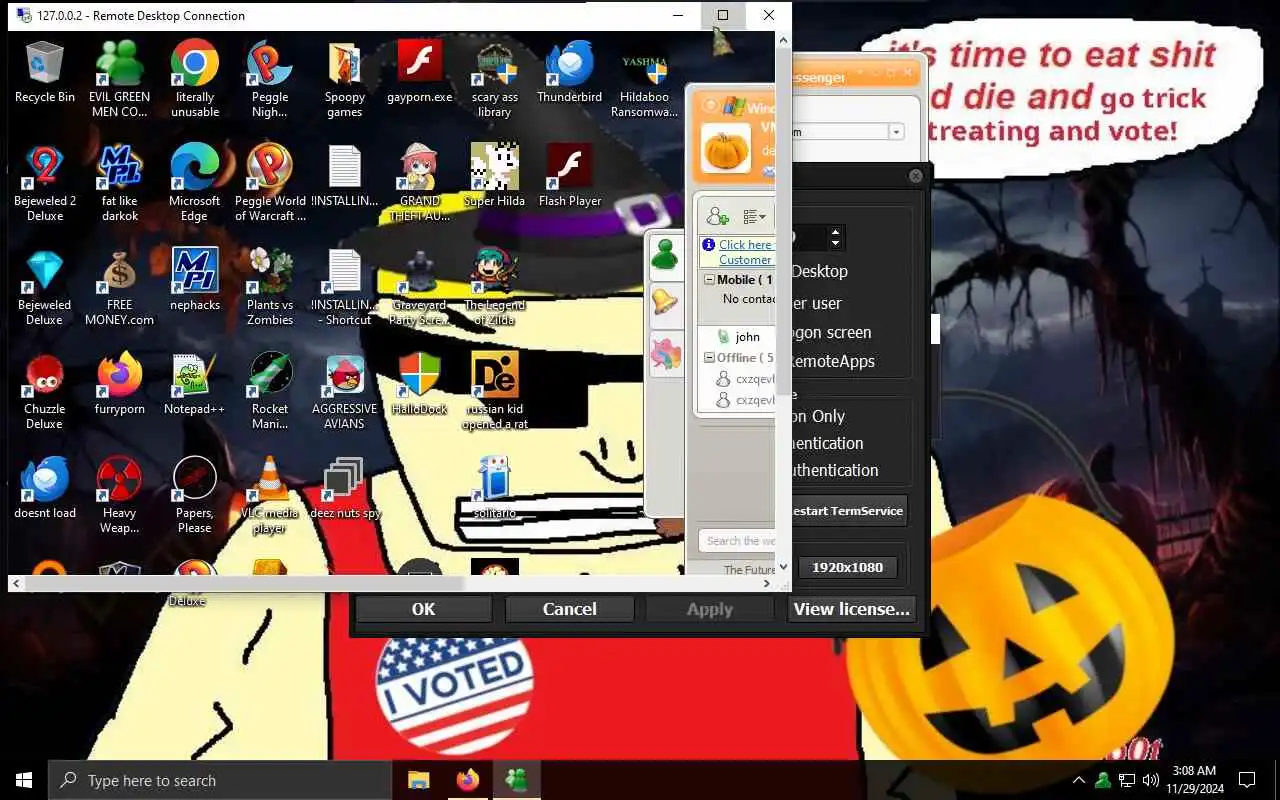Launch the EVIL GREEN MEN messenger shortcut
This screenshot has width=1280, height=800.
coord(119,79)
